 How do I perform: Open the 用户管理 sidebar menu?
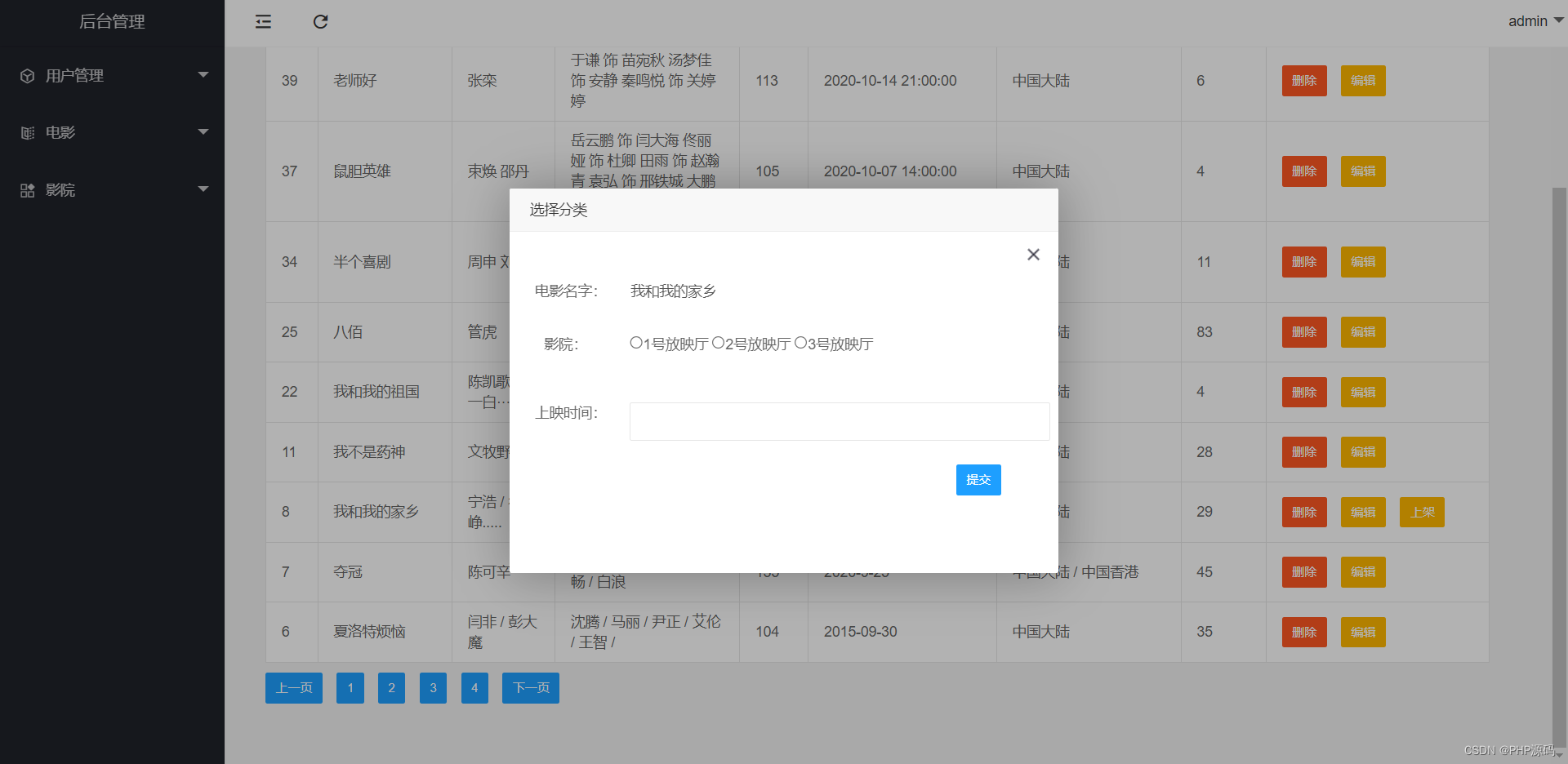click(112, 75)
